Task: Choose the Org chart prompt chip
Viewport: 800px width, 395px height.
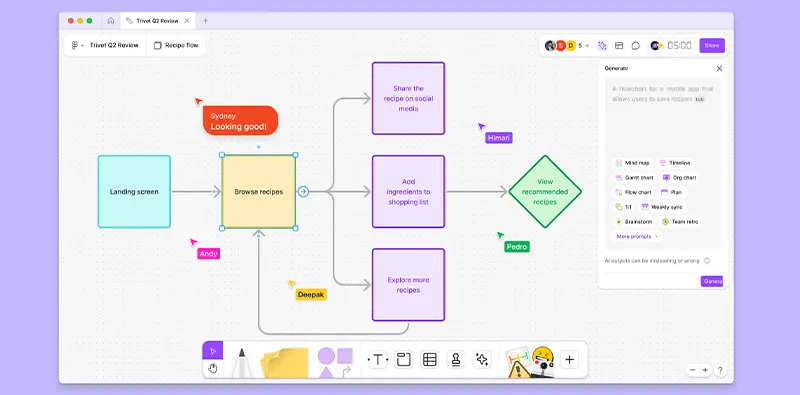Action: click(680, 178)
